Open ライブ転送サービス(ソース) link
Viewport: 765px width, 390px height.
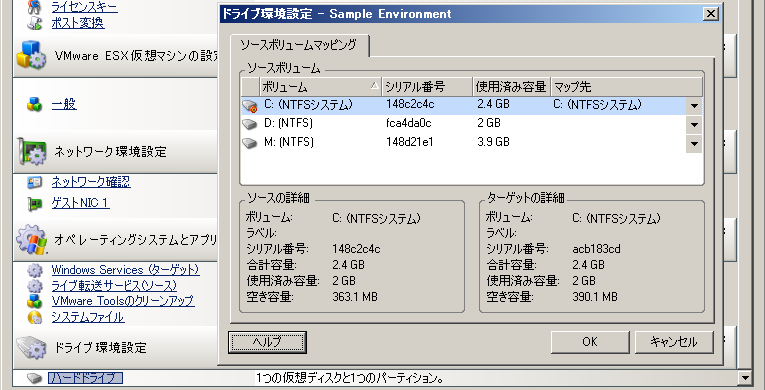click(x=114, y=286)
